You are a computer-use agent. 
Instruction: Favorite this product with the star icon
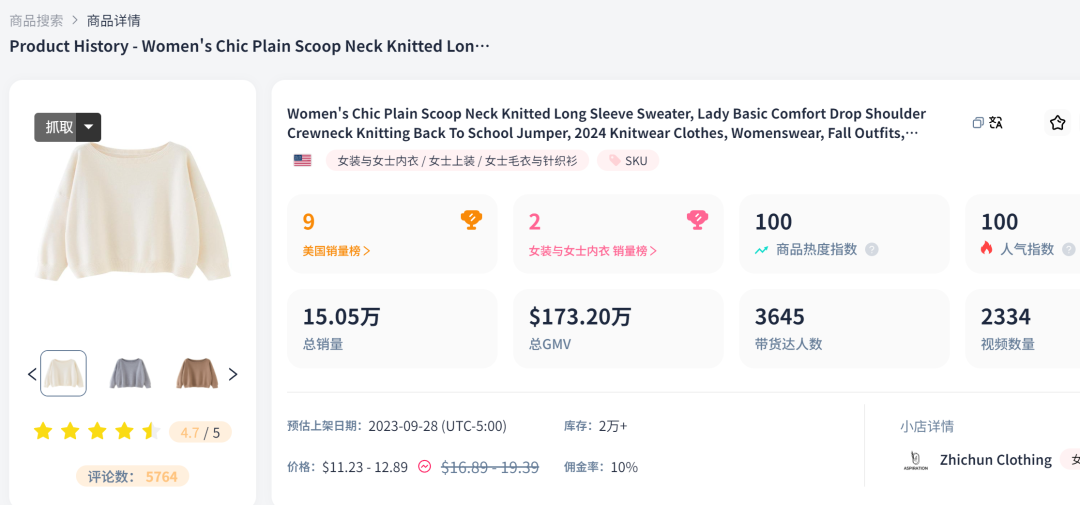coord(1057,123)
